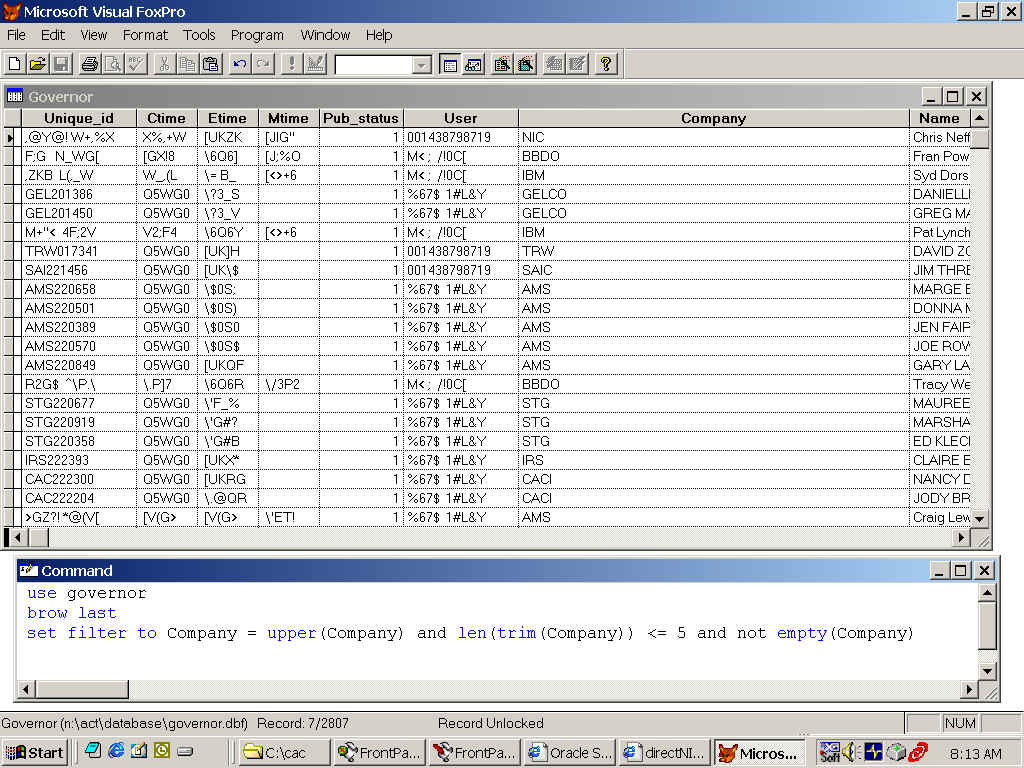This screenshot has width=1024, height=768.
Task: Click the Run exclamation mark icon
Action: click(291, 64)
